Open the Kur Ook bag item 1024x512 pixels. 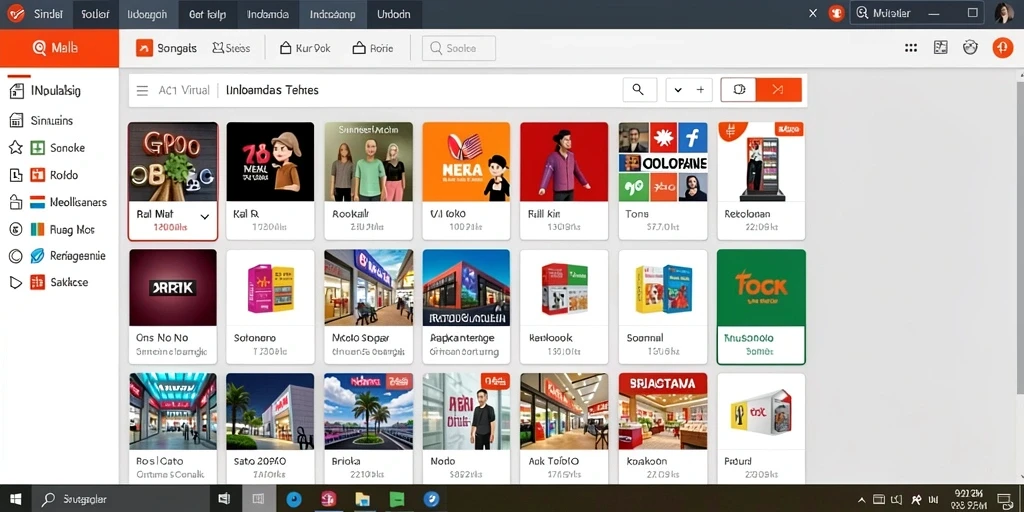point(304,48)
